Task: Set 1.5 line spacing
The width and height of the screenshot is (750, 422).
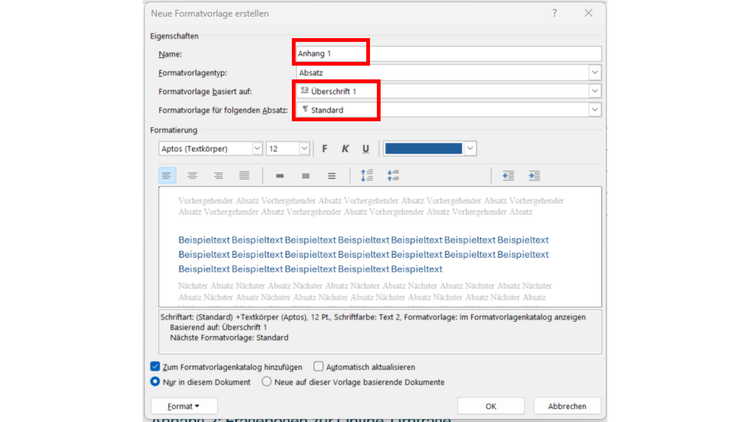Action: tap(306, 176)
